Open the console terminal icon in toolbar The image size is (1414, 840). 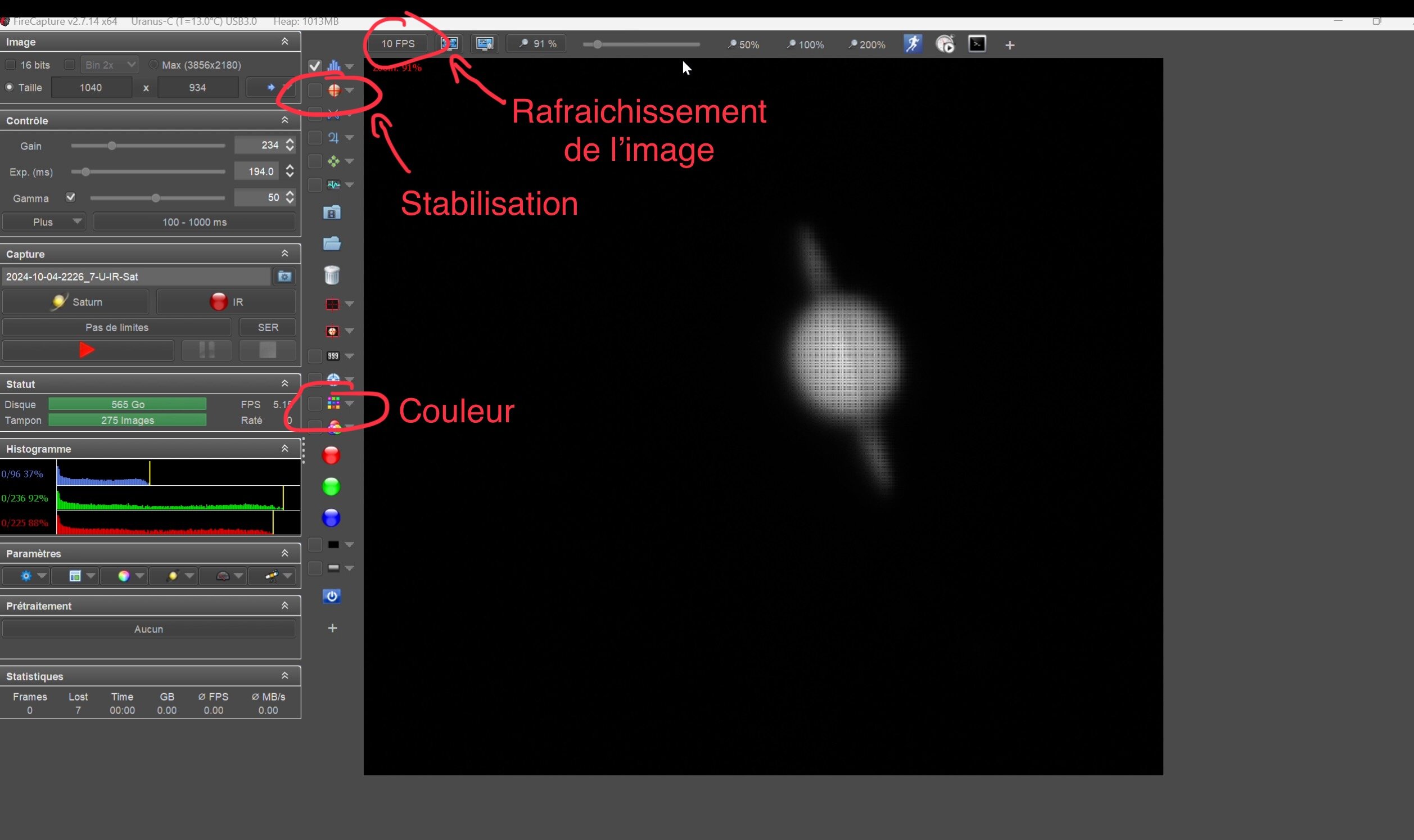977,44
